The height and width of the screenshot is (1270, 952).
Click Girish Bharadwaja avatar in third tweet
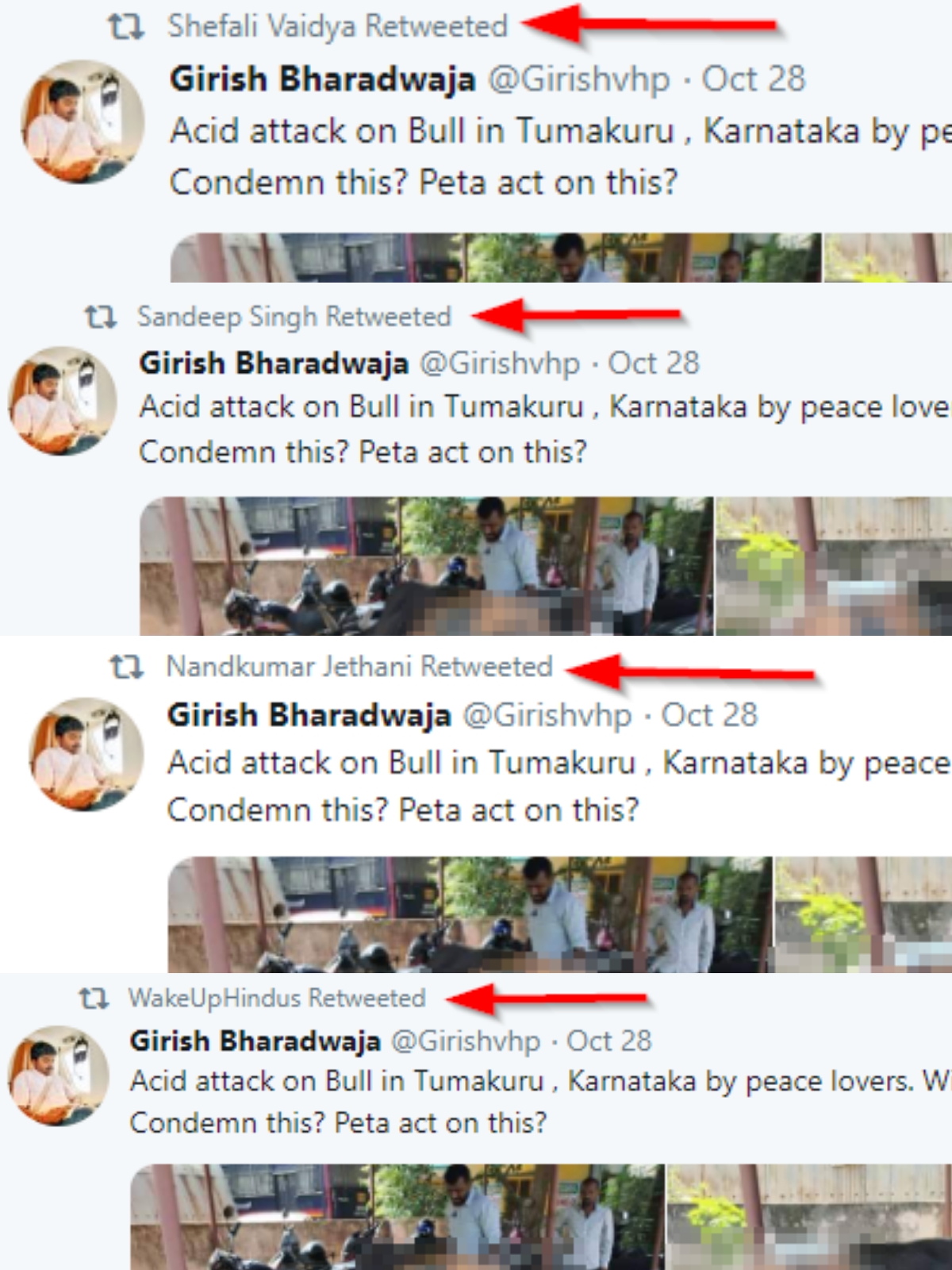86,755
